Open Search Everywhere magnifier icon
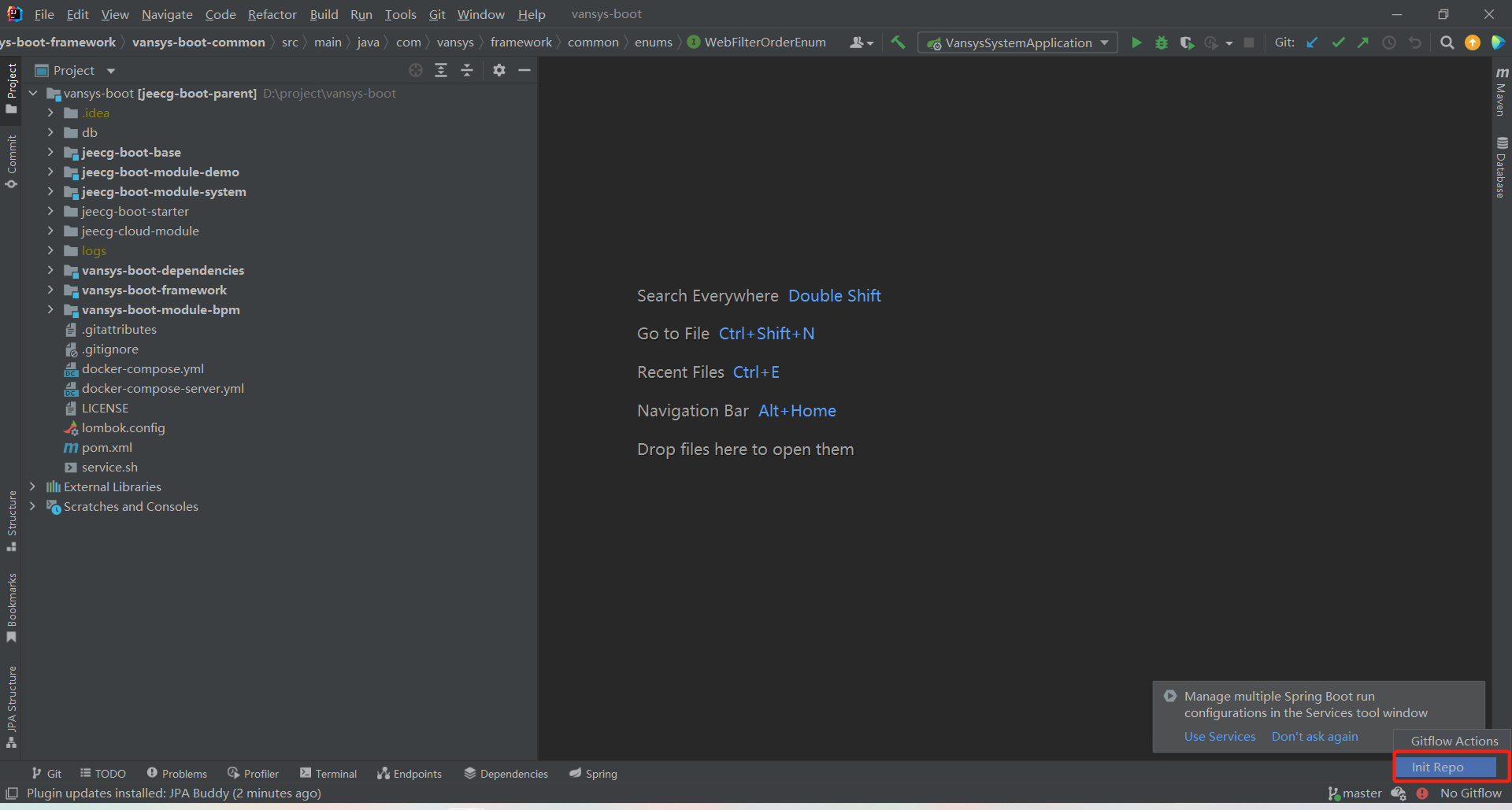Viewport: 1512px width, 810px height. click(x=1447, y=43)
